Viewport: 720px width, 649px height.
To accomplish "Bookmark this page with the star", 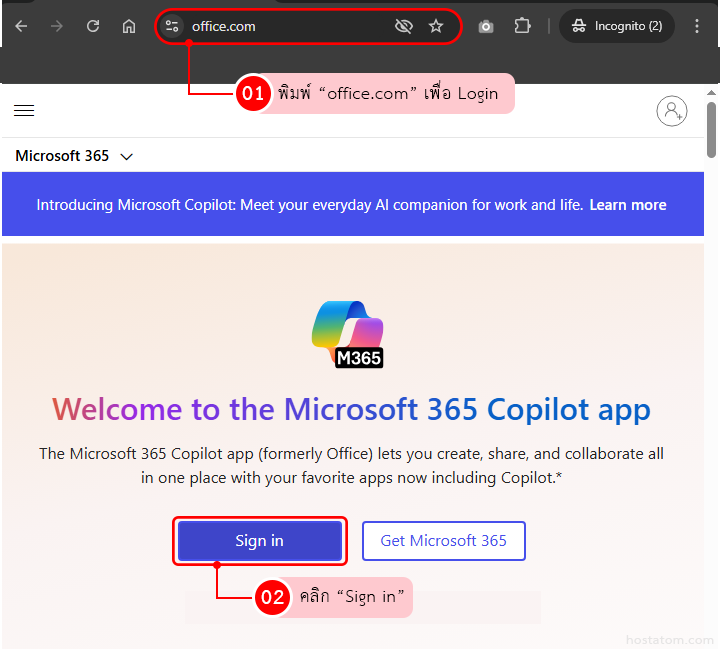I will click(436, 27).
